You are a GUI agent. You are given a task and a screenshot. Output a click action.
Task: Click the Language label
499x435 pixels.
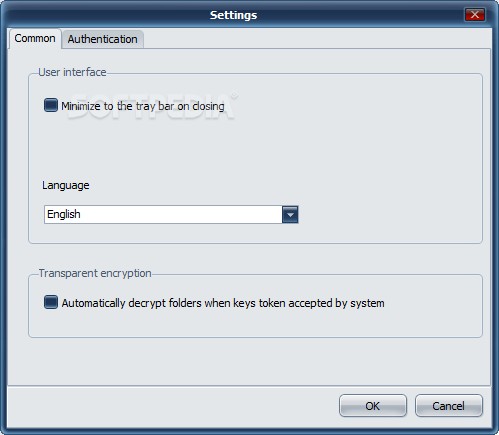(x=66, y=185)
